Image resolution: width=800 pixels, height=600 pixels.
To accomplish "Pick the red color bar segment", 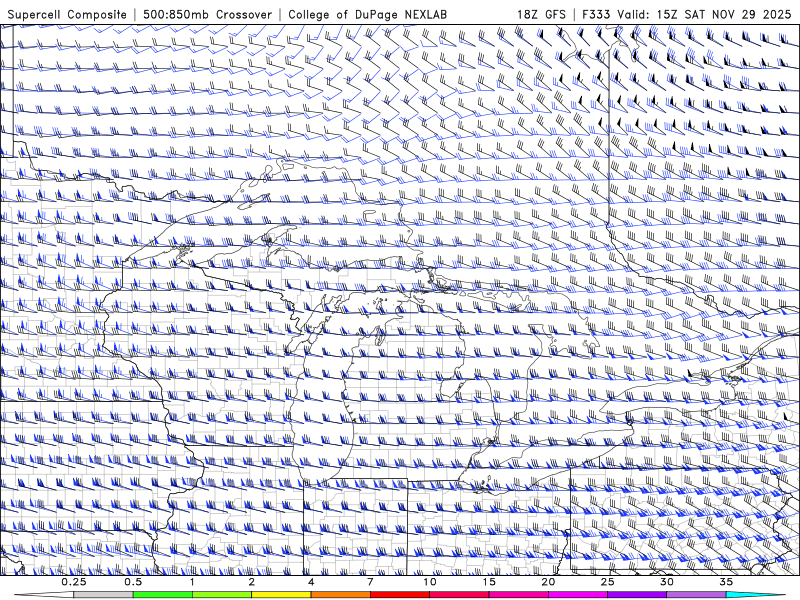I will click(x=399, y=595).
